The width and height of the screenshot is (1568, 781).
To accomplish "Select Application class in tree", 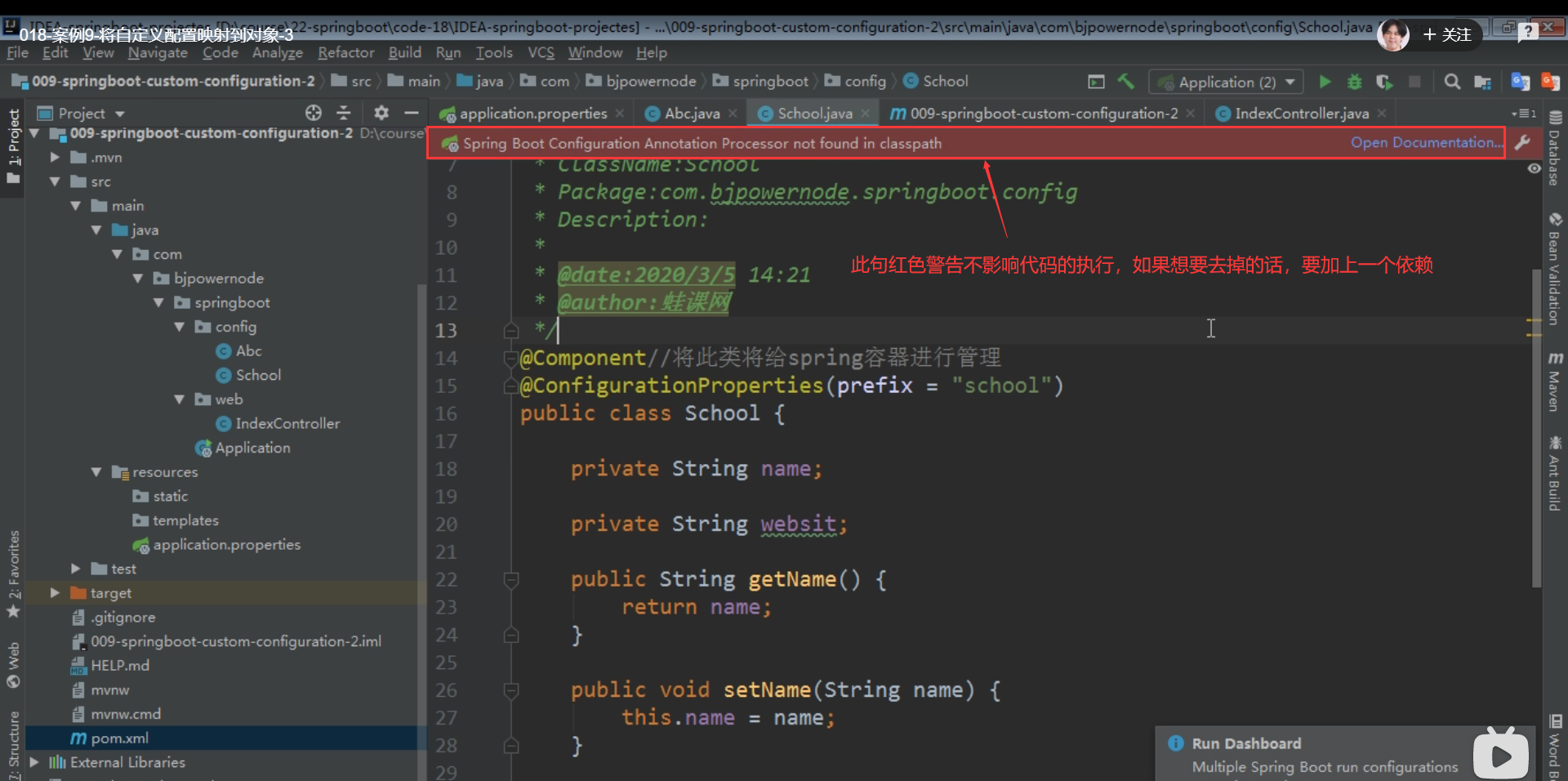I will coord(252,448).
